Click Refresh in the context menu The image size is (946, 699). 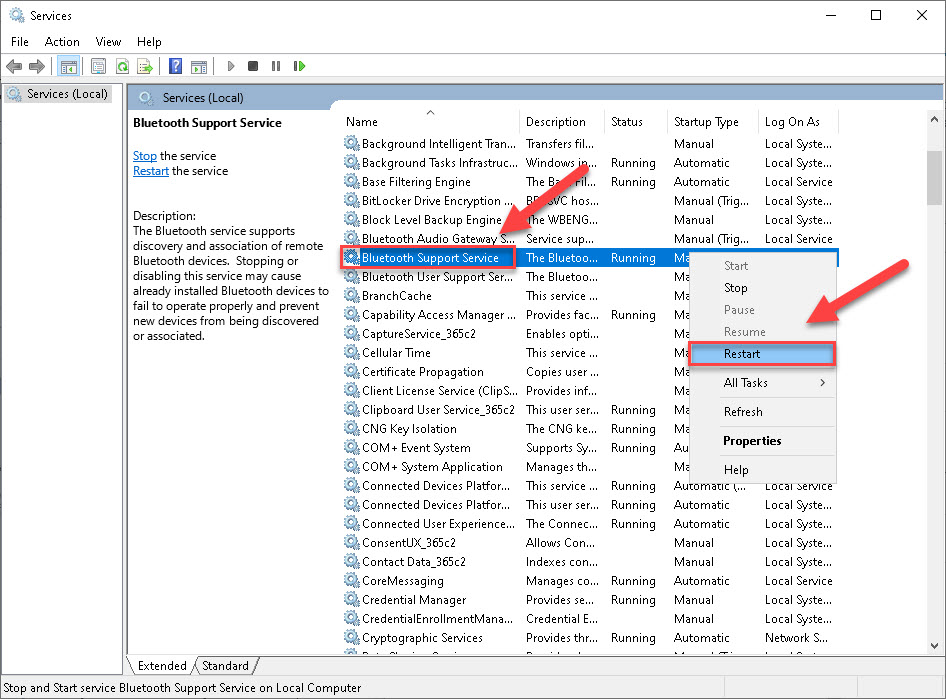click(x=743, y=411)
